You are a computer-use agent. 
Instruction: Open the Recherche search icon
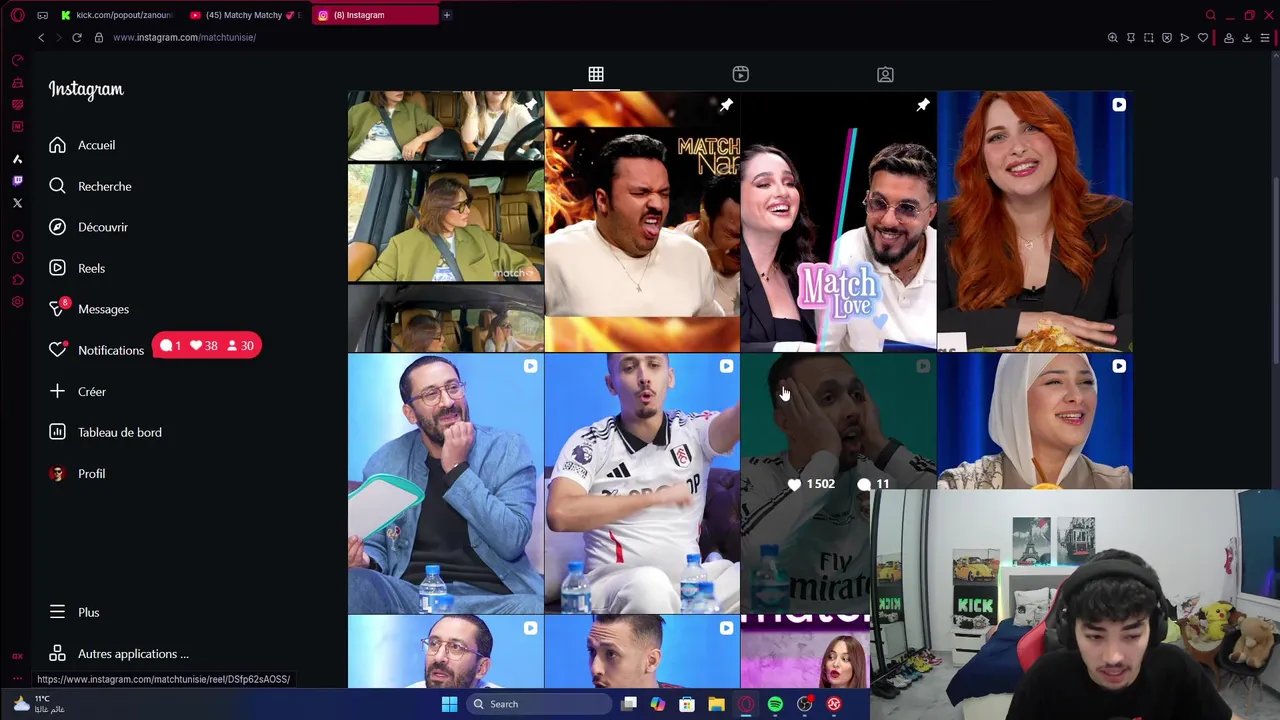coord(58,186)
